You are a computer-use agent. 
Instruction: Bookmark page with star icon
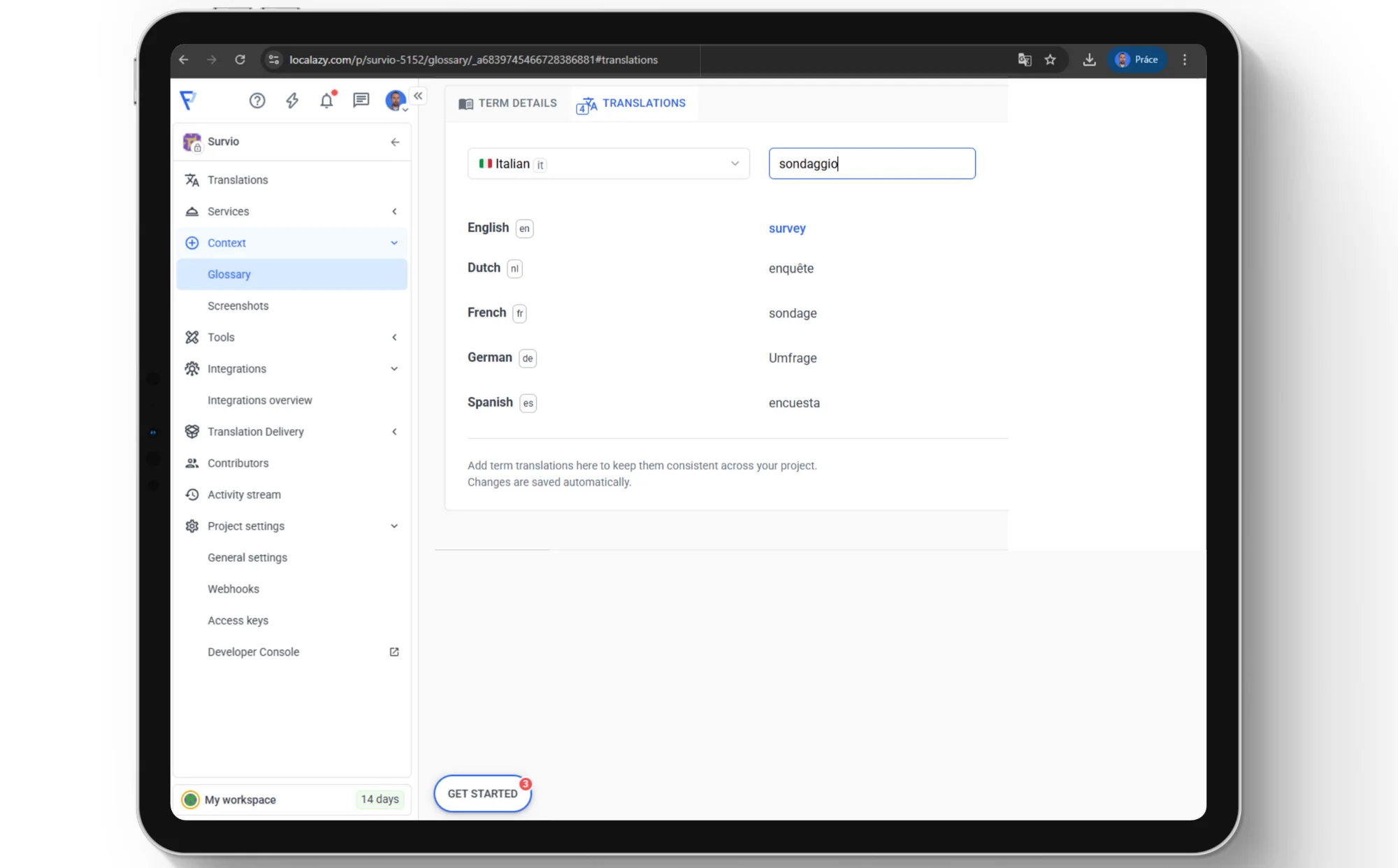[x=1050, y=60]
